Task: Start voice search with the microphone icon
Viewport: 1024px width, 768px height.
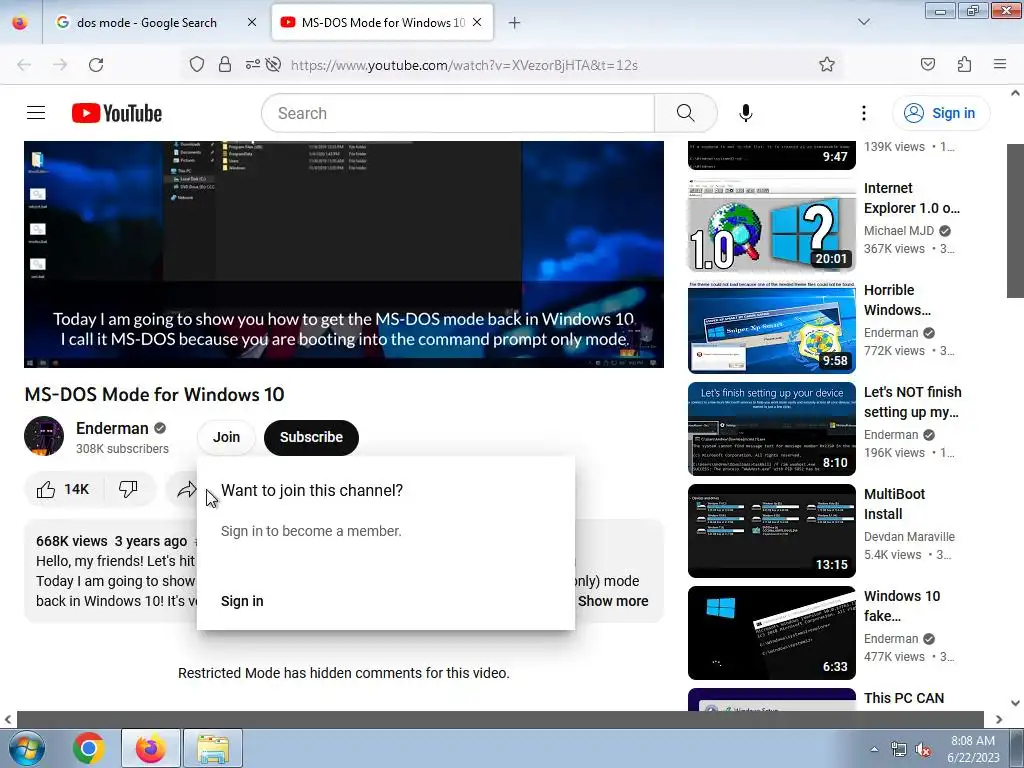Action: pyautogui.click(x=745, y=113)
